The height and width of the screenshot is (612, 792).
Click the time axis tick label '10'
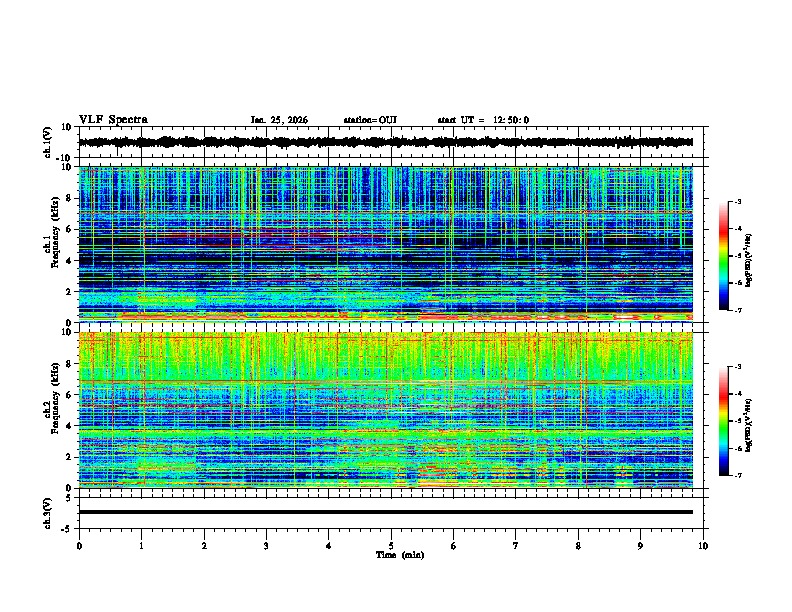coord(703,546)
